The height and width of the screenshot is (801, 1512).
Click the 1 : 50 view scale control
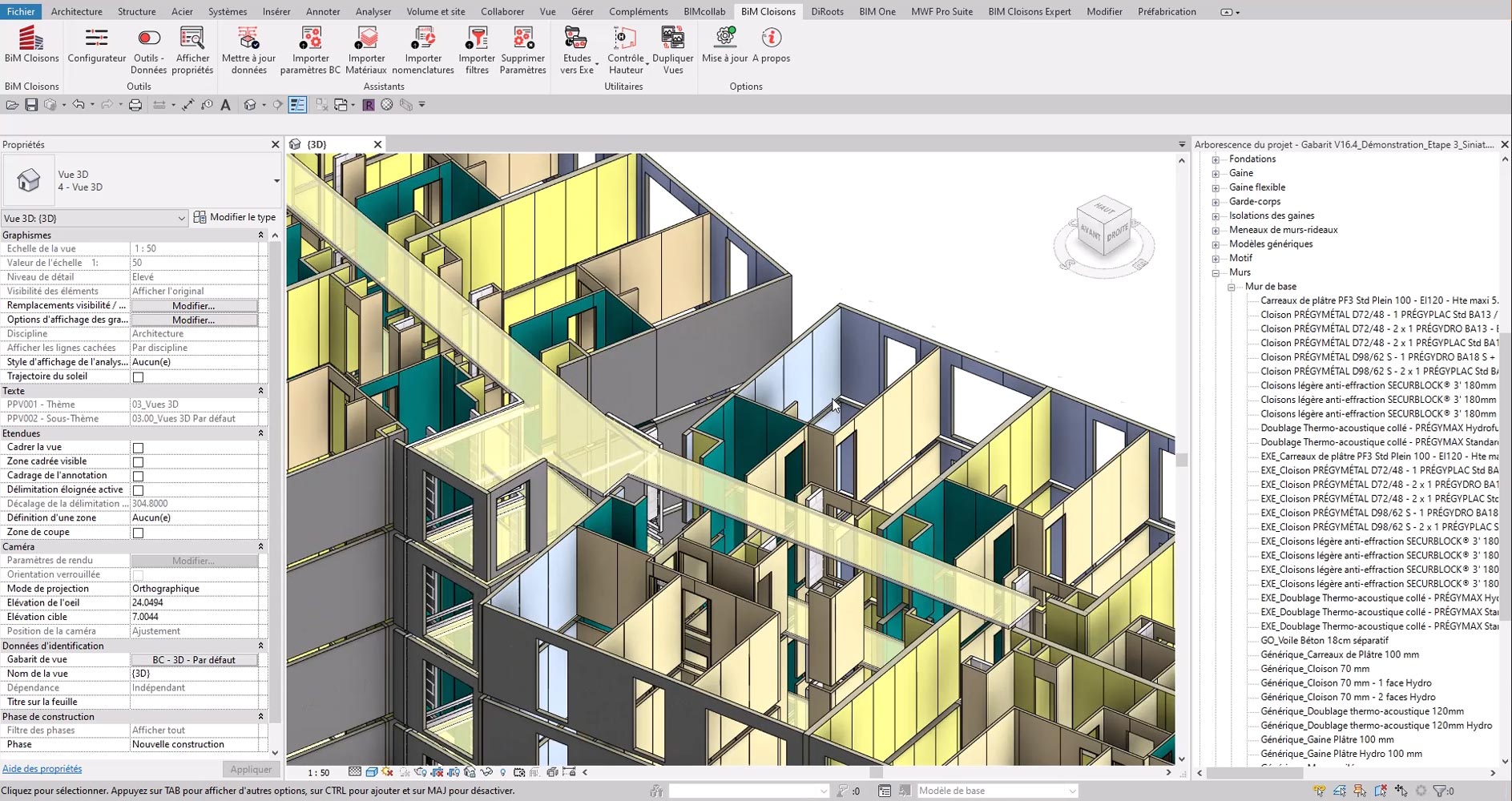click(x=318, y=772)
